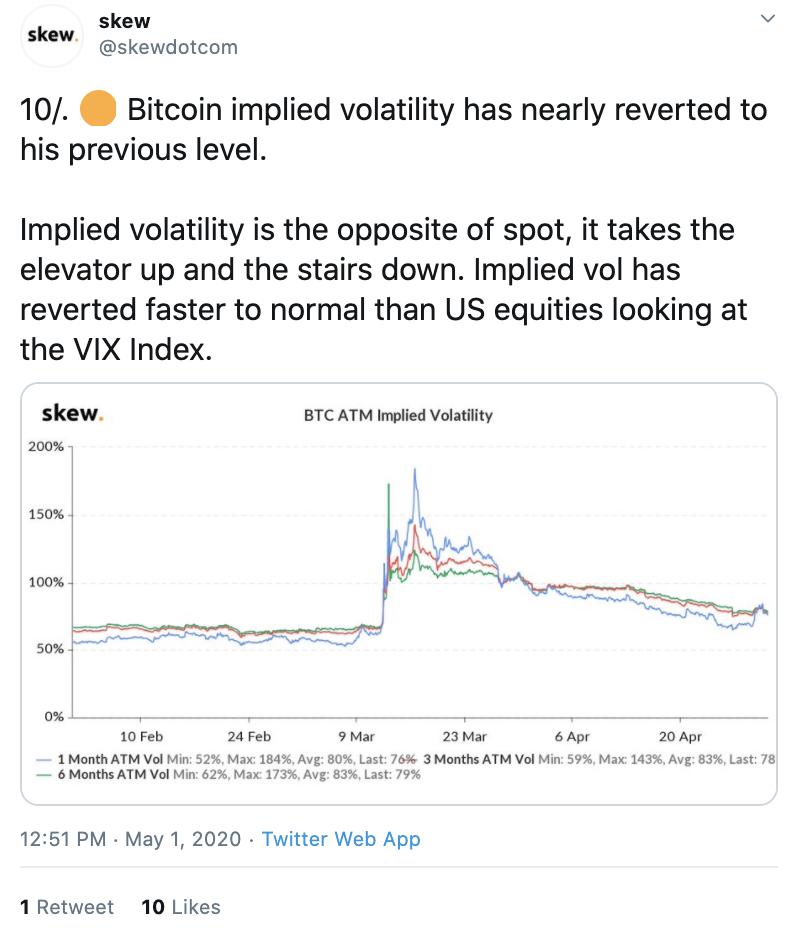Open the Twitter Web App source link
This screenshot has height=938, width=794.
[x=341, y=839]
